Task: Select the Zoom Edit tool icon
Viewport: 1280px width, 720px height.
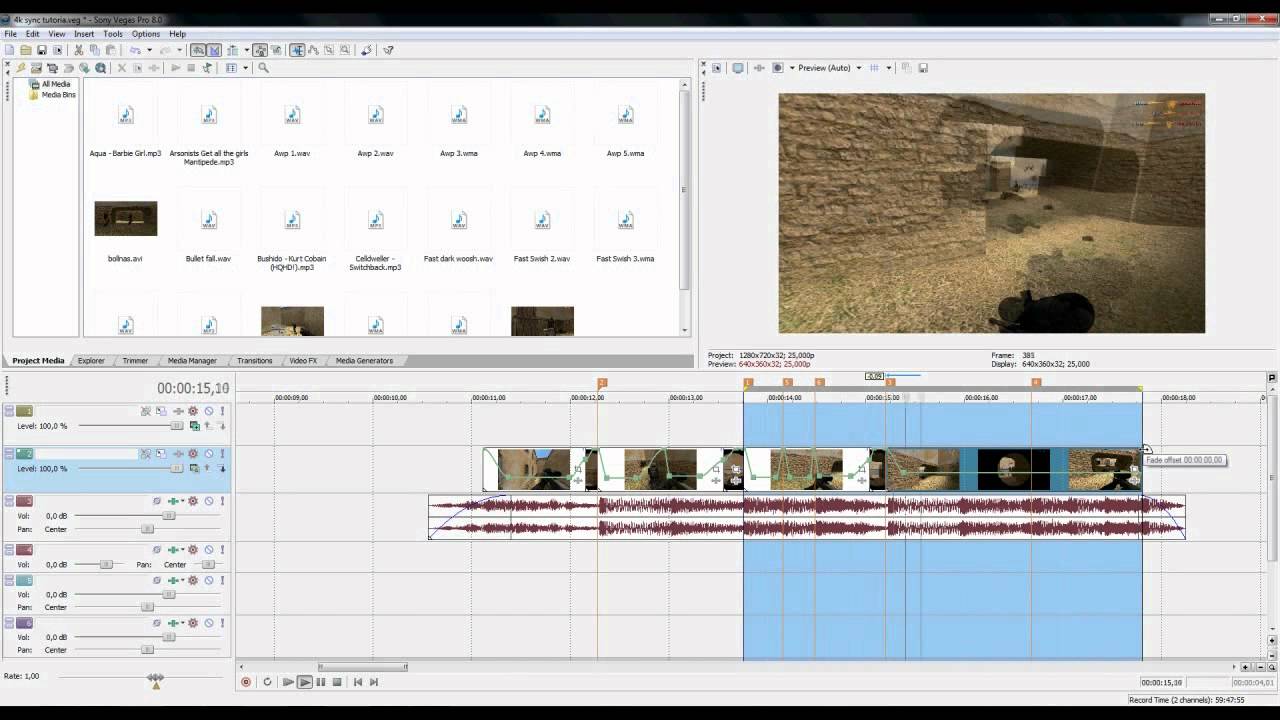Action: [344, 50]
